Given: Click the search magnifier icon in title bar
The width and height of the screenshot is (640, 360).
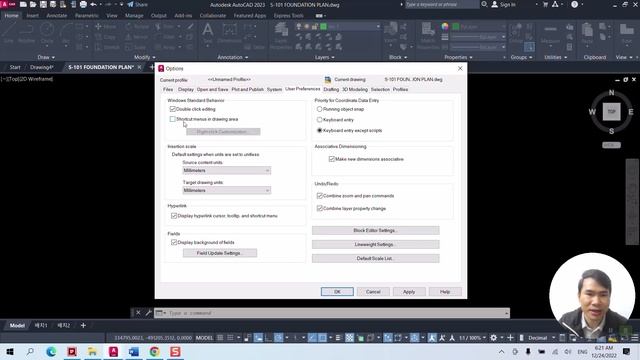Looking at the screenshot, I should click(x=484, y=4).
